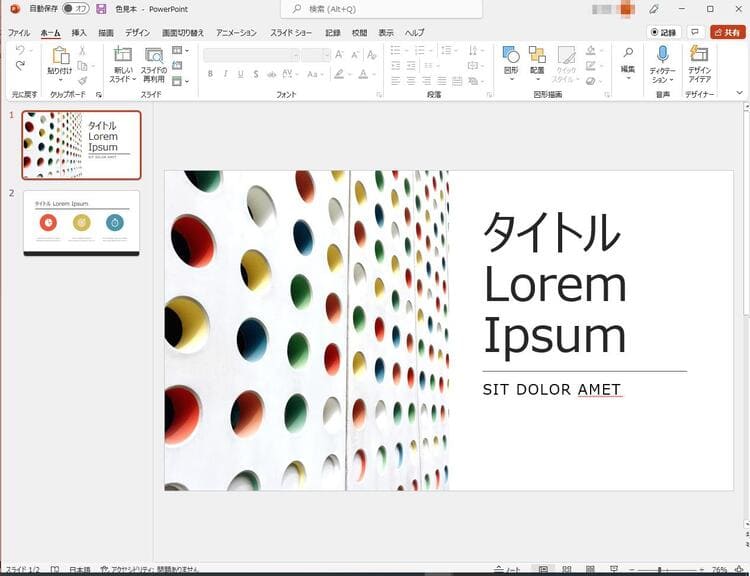Click the Paste (貼り付け) clipboard icon

pos(60,55)
